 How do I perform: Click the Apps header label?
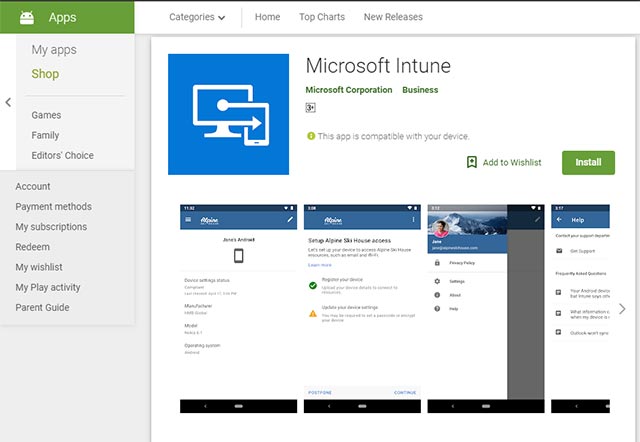pos(62,17)
